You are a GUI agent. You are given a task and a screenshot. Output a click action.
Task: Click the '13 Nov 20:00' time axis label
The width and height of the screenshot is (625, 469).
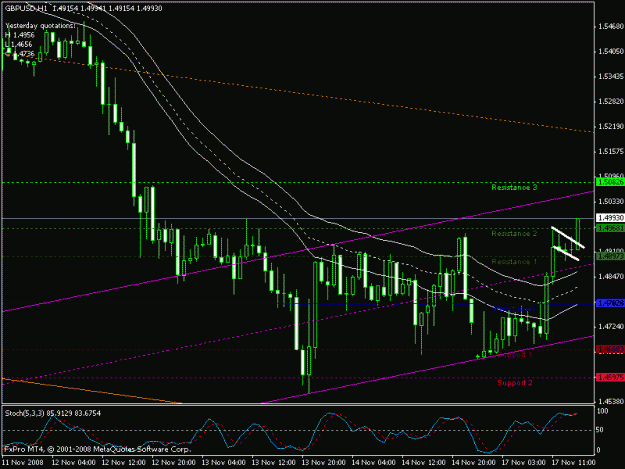pos(323,463)
